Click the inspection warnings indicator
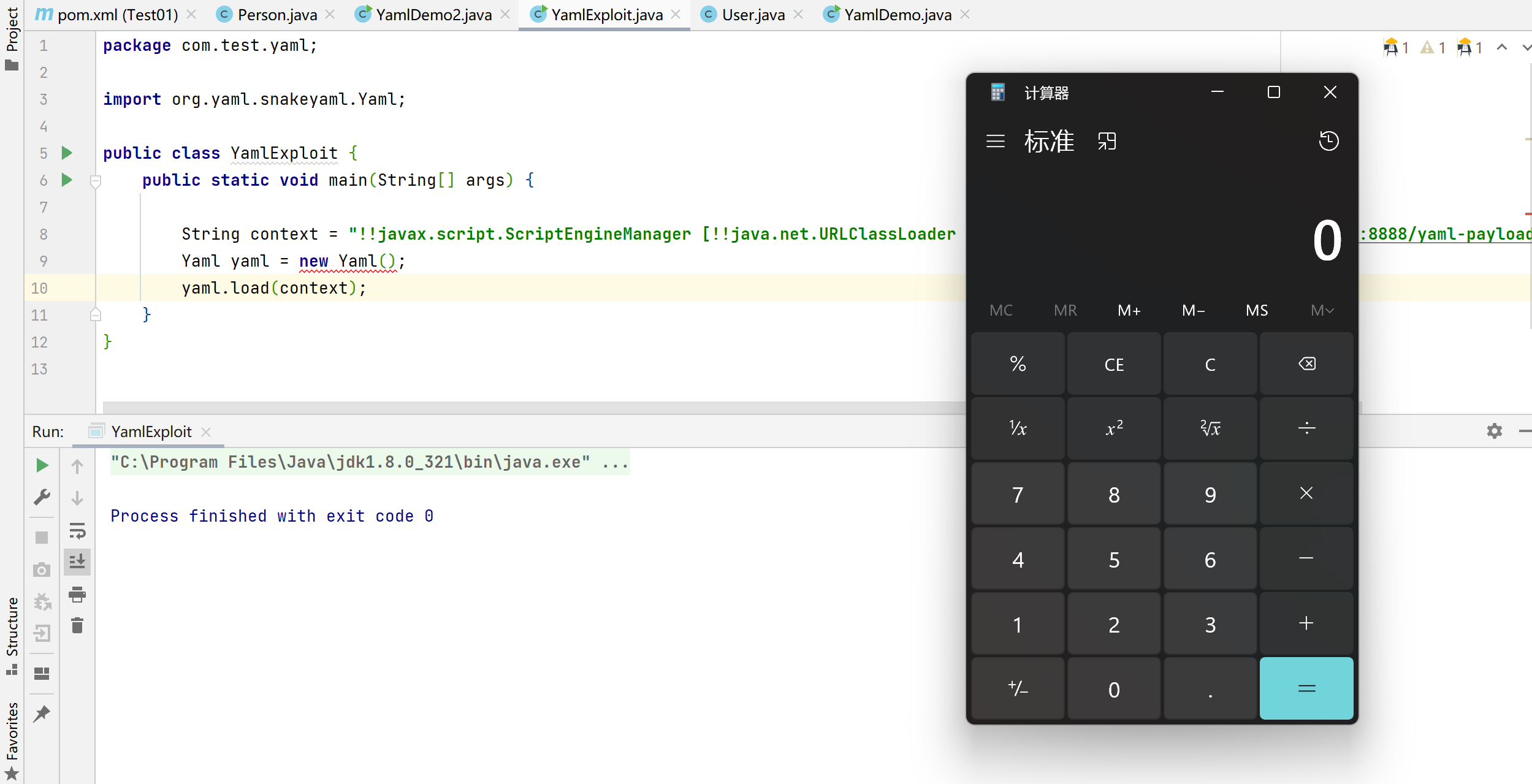 (x=1431, y=47)
